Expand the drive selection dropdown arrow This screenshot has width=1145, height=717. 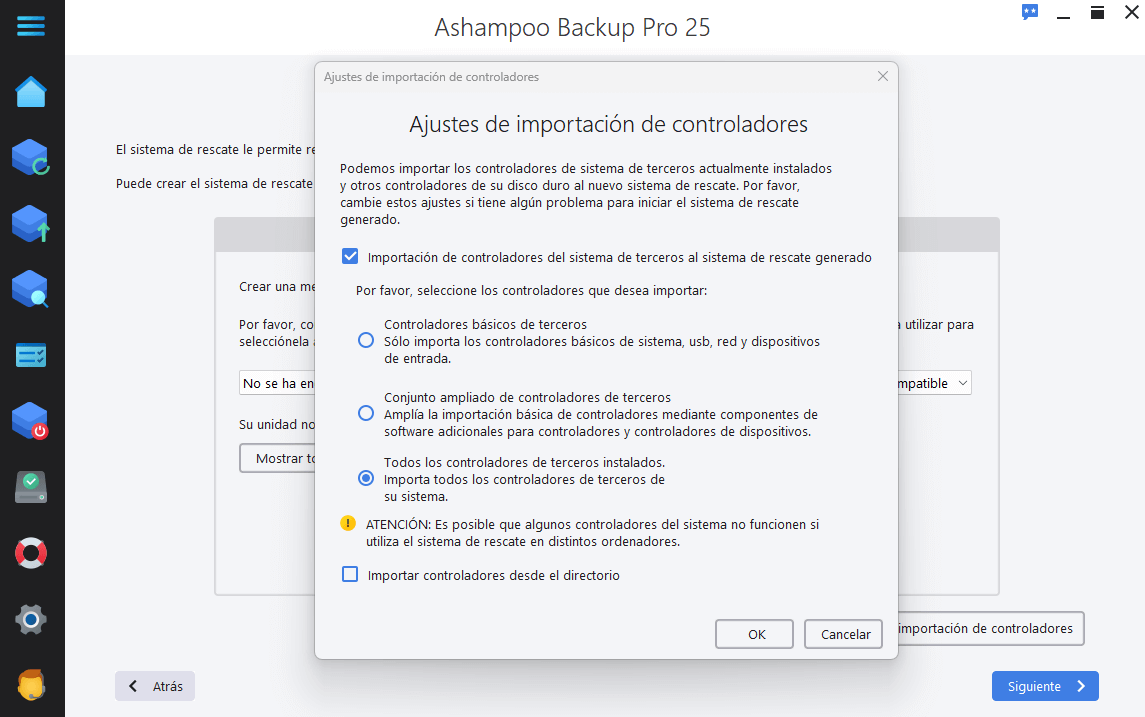click(x=962, y=383)
